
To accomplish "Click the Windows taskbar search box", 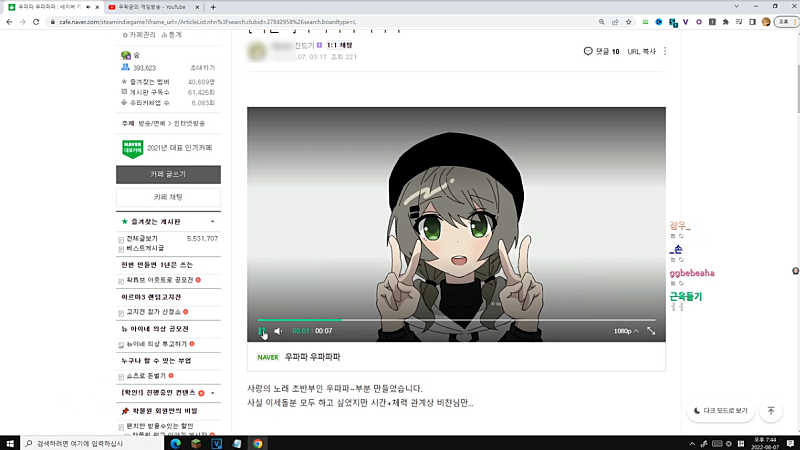I will click(x=93, y=443).
